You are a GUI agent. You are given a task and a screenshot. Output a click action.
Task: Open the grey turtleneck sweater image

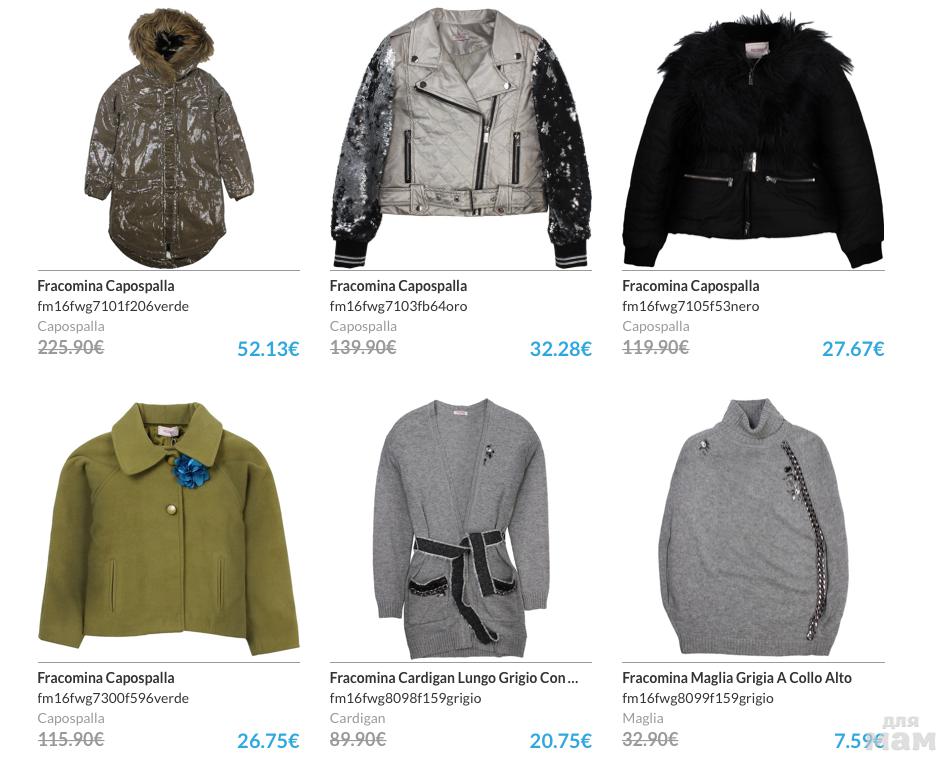pos(753,528)
